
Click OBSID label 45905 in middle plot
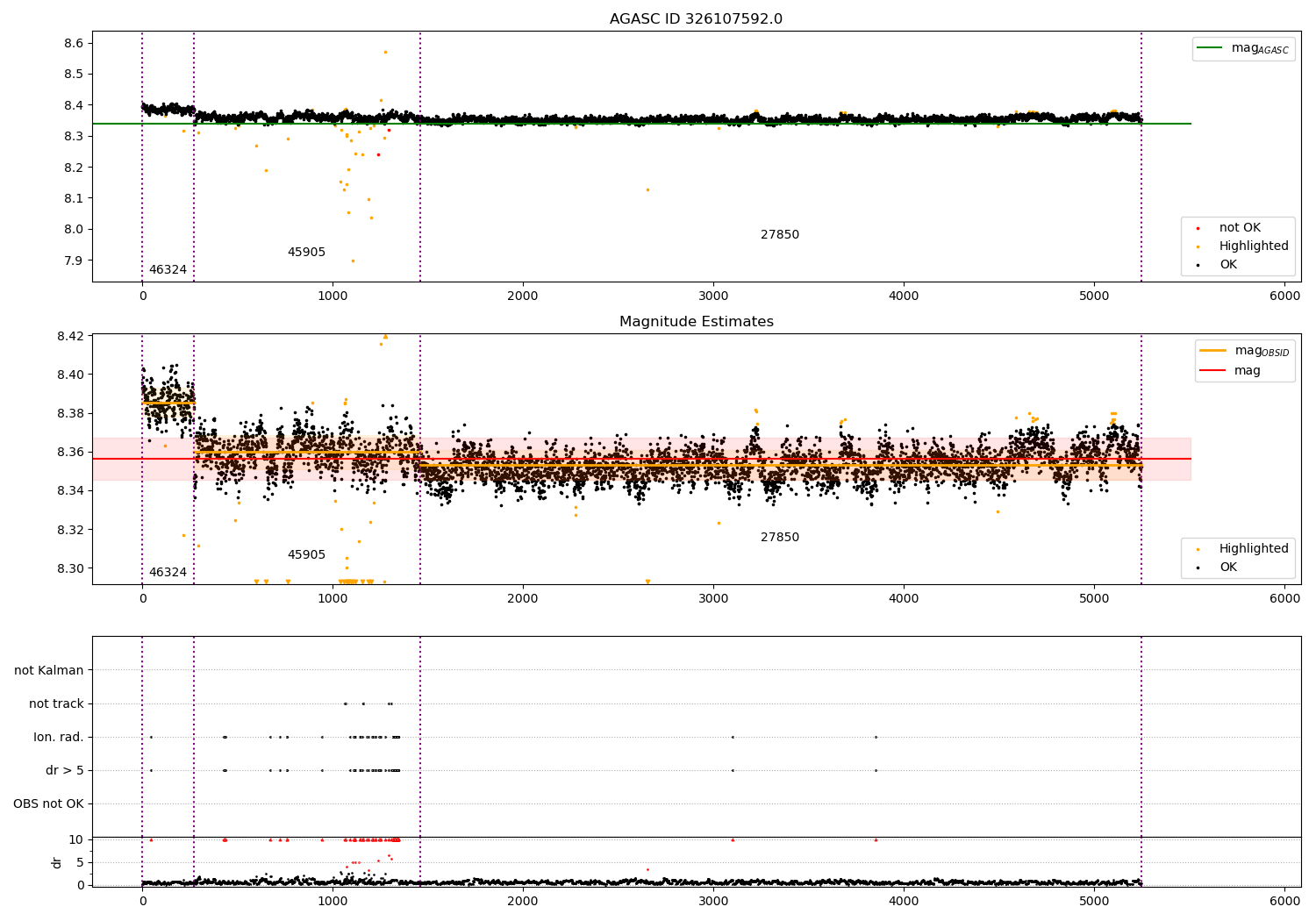[x=306, y=555]
